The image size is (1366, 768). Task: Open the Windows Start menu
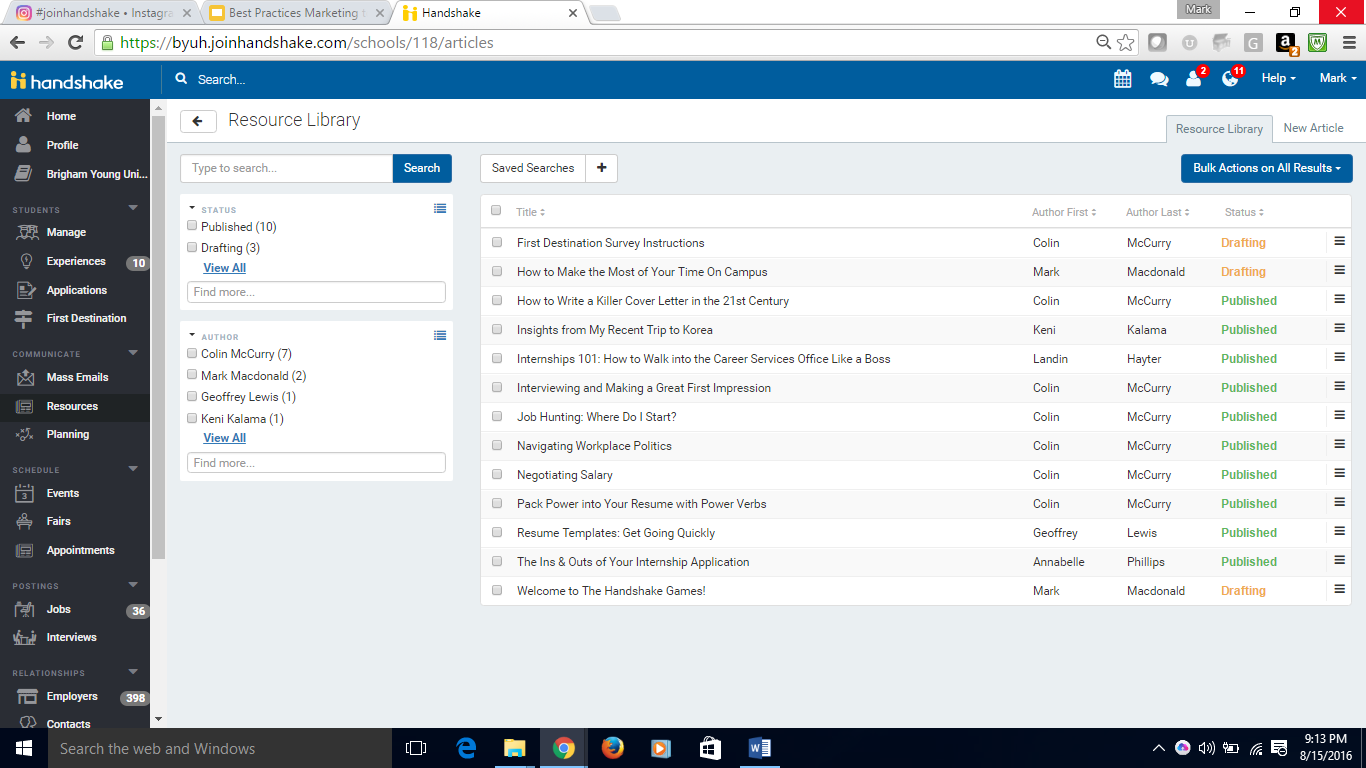point(24,748)
